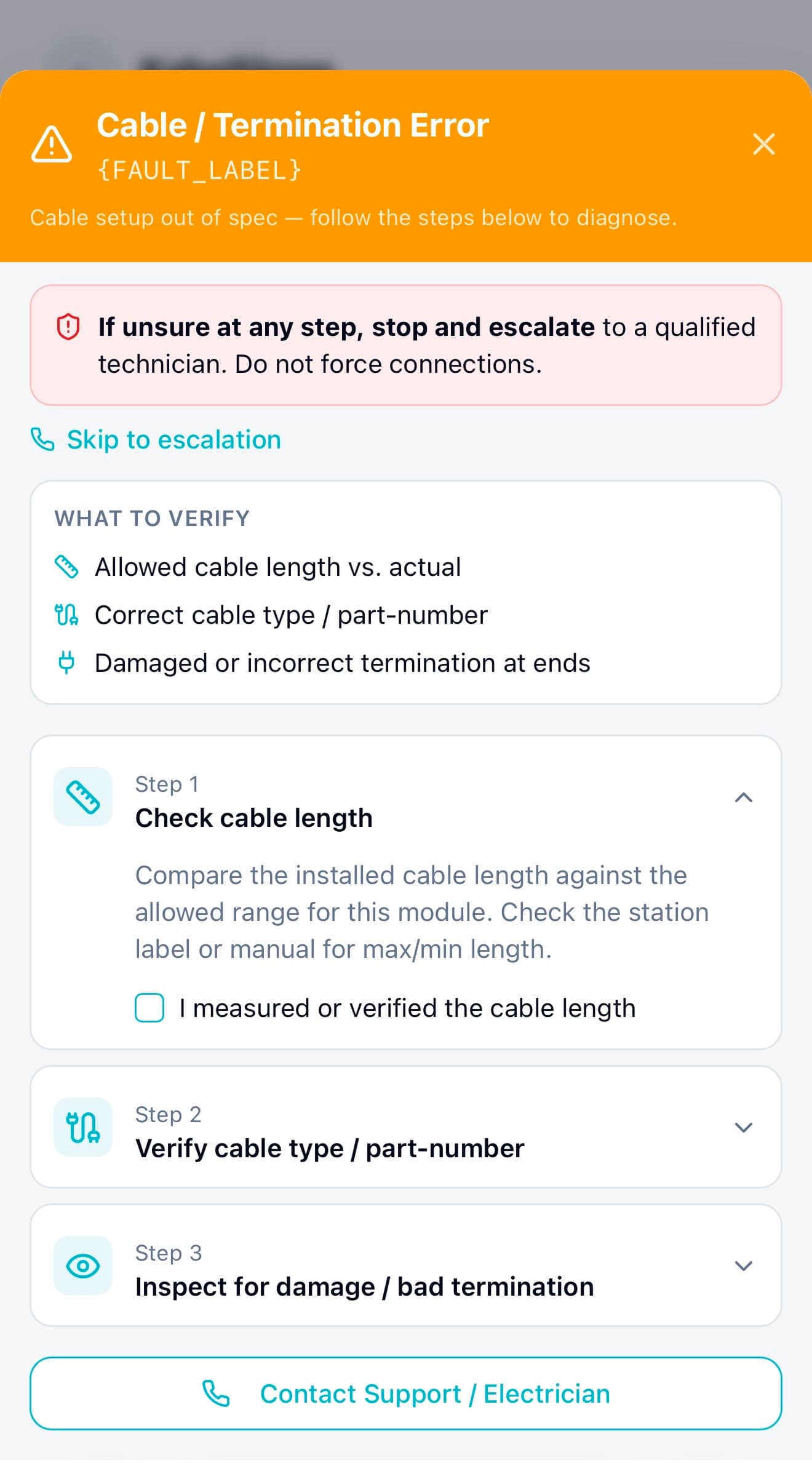Expand Step 3 Inspect for damage chevron

coord(744,1266)
